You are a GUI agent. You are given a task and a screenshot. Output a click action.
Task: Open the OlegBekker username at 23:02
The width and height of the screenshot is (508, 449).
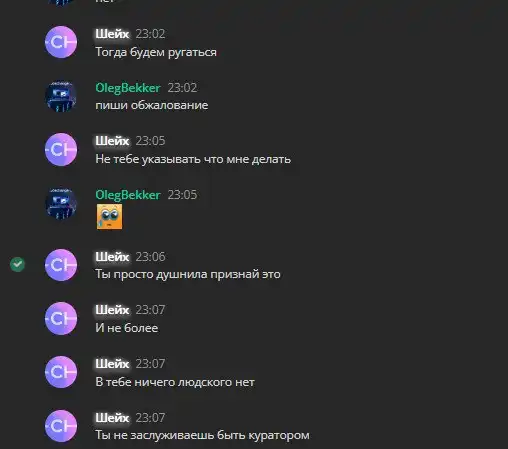[128, 88]
